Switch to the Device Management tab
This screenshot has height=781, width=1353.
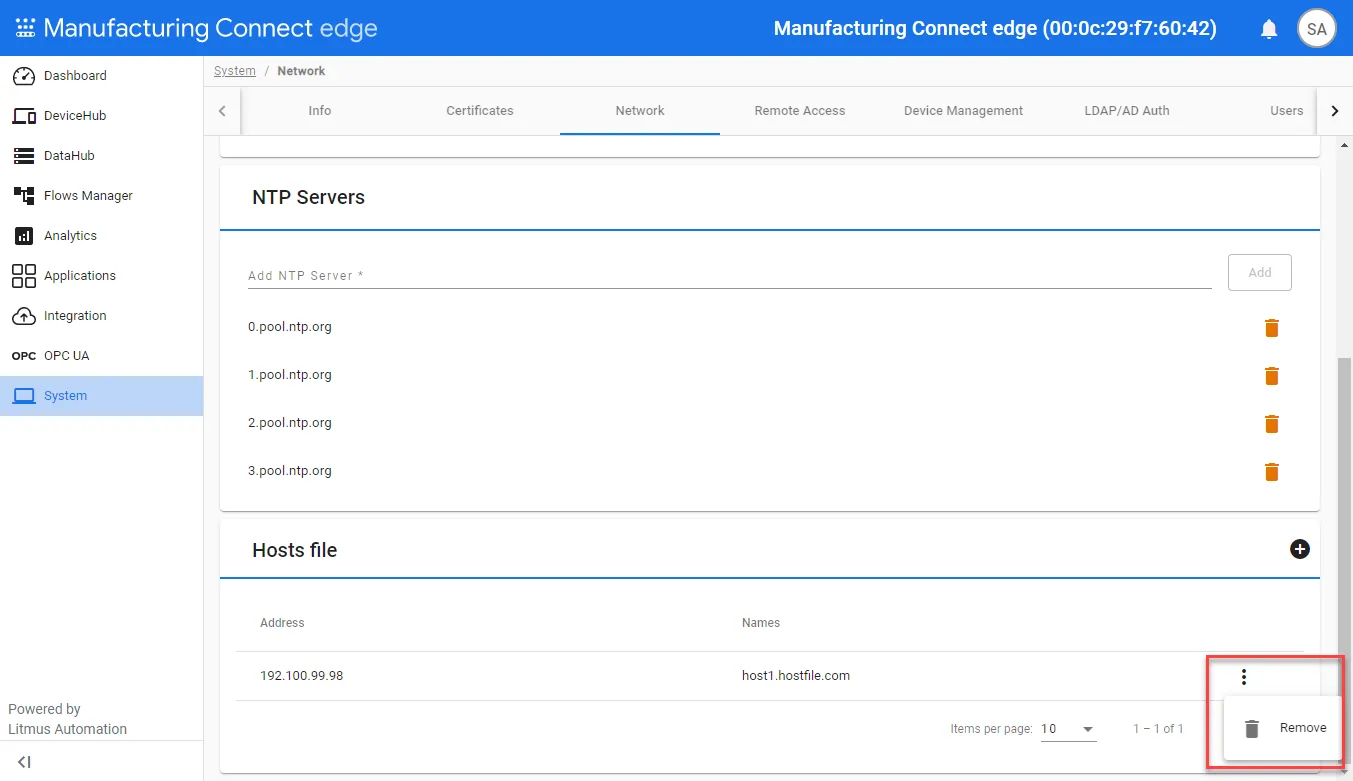point(963,111)
